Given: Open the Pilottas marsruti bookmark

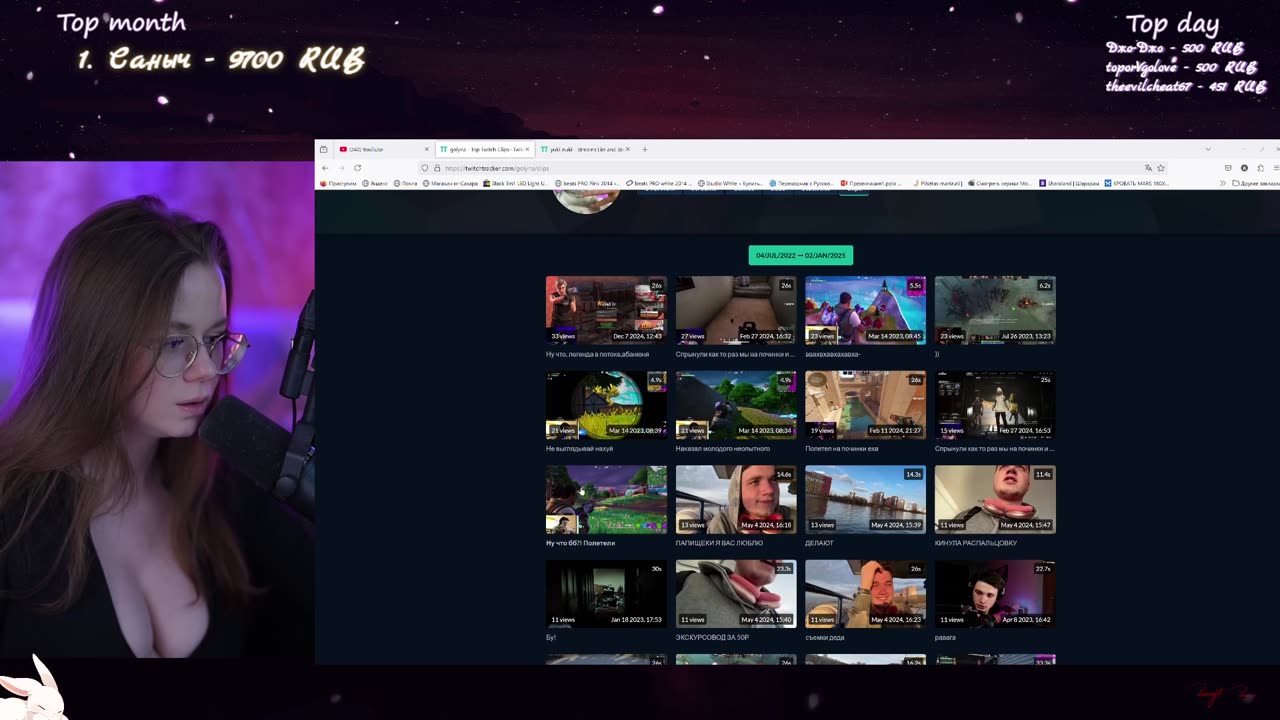Looking at the screenshot, I should click(938, 183).
